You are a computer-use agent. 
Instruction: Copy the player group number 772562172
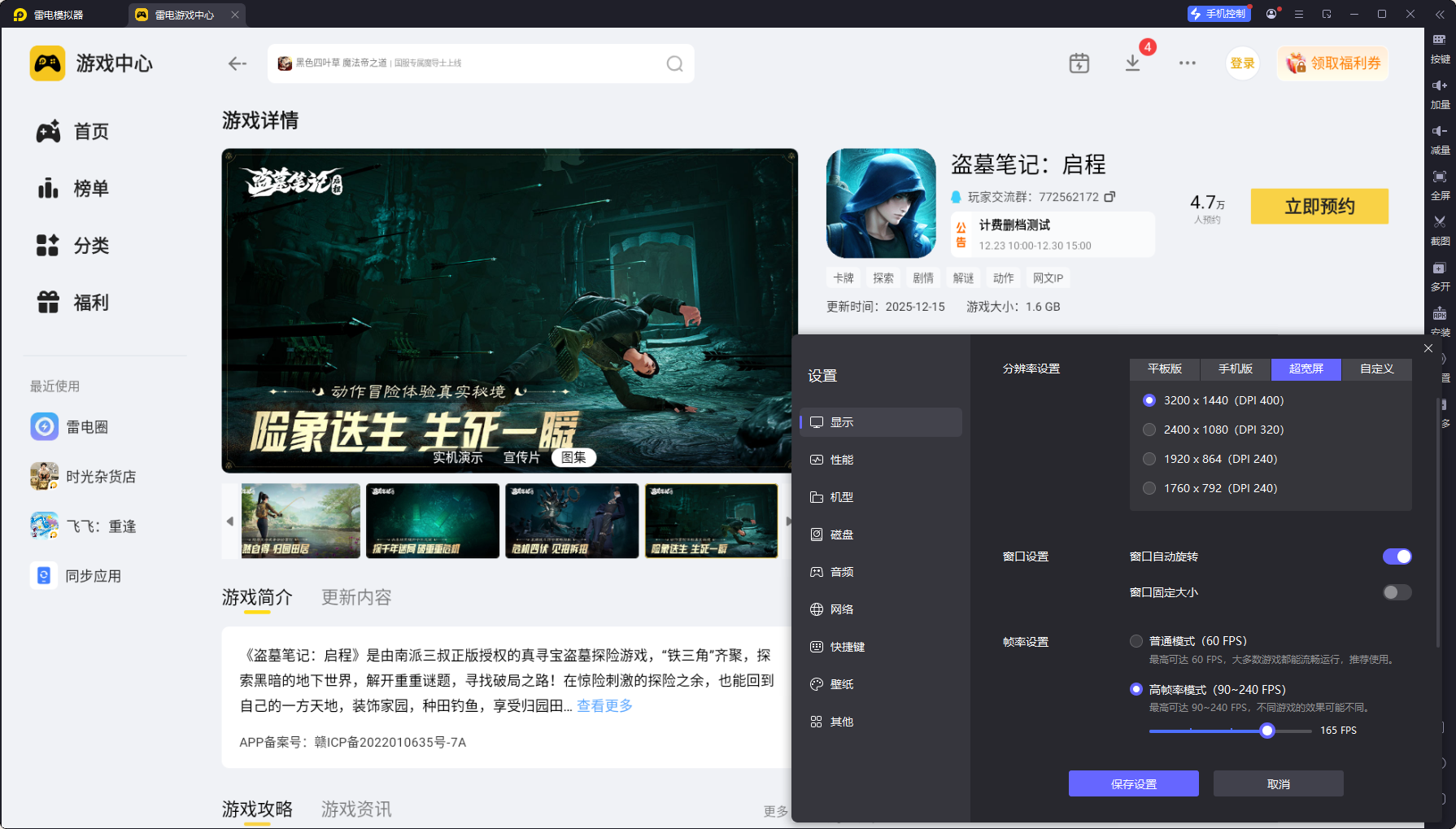(x=1109, y=197)
